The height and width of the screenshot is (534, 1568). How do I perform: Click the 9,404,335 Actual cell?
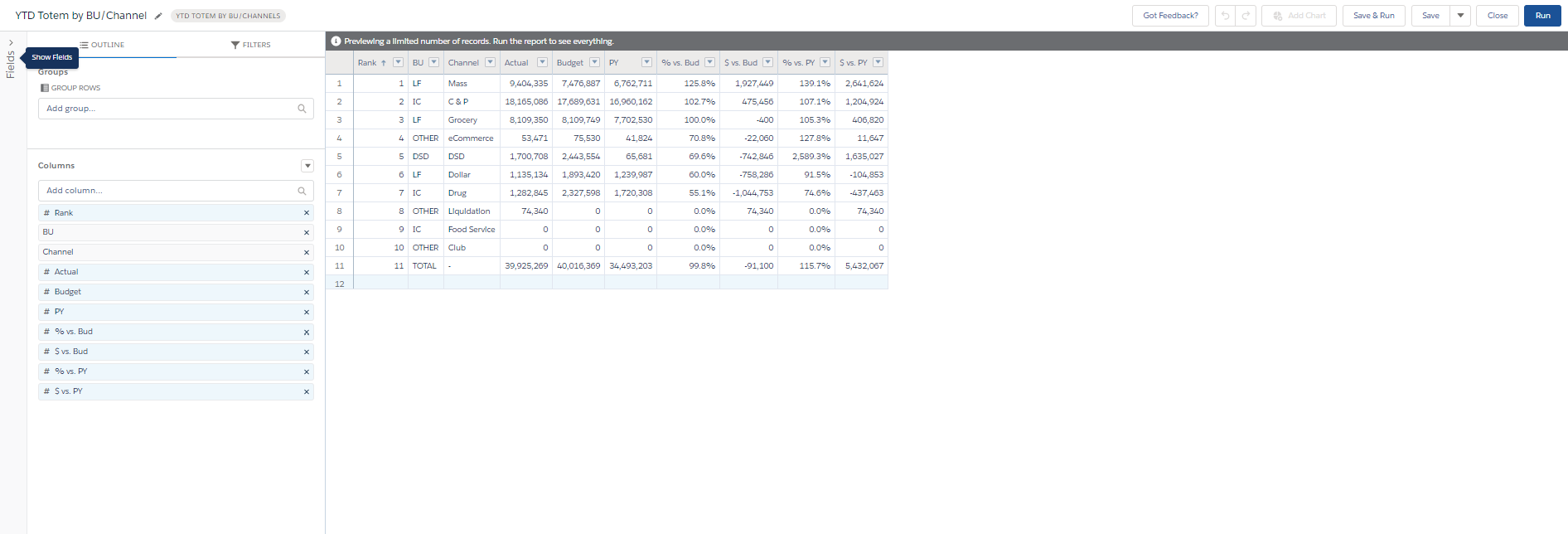[x=526, y=84]
